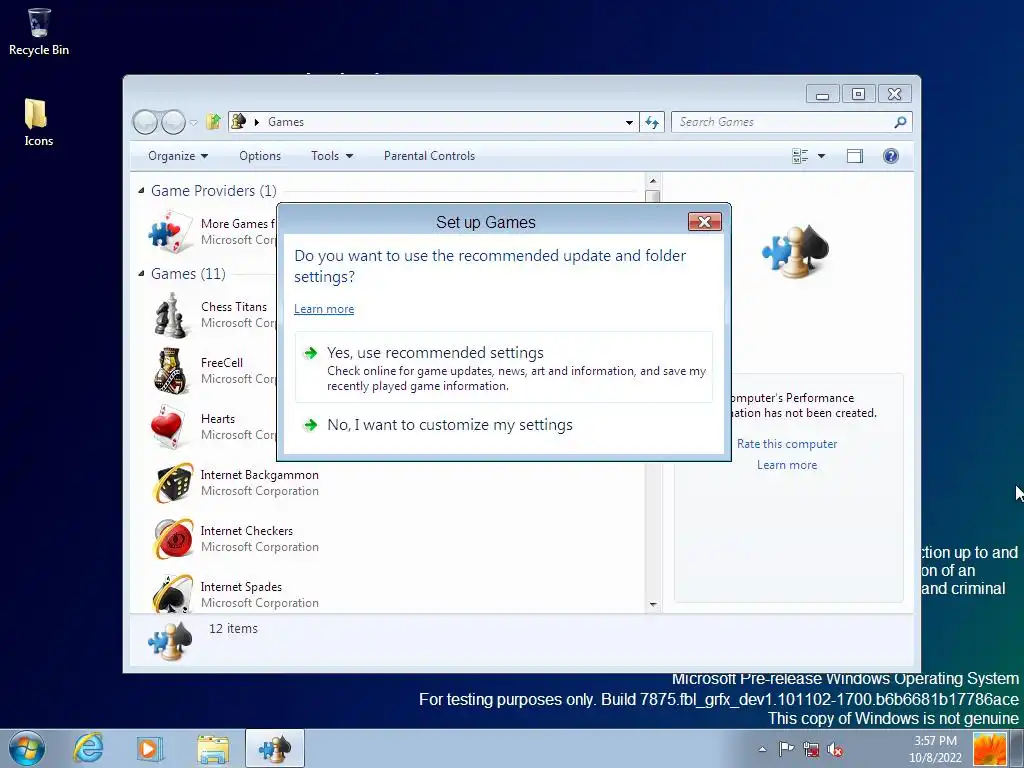
Task: Open the recent pages dropdown arrow
Action: click(193, 122)
